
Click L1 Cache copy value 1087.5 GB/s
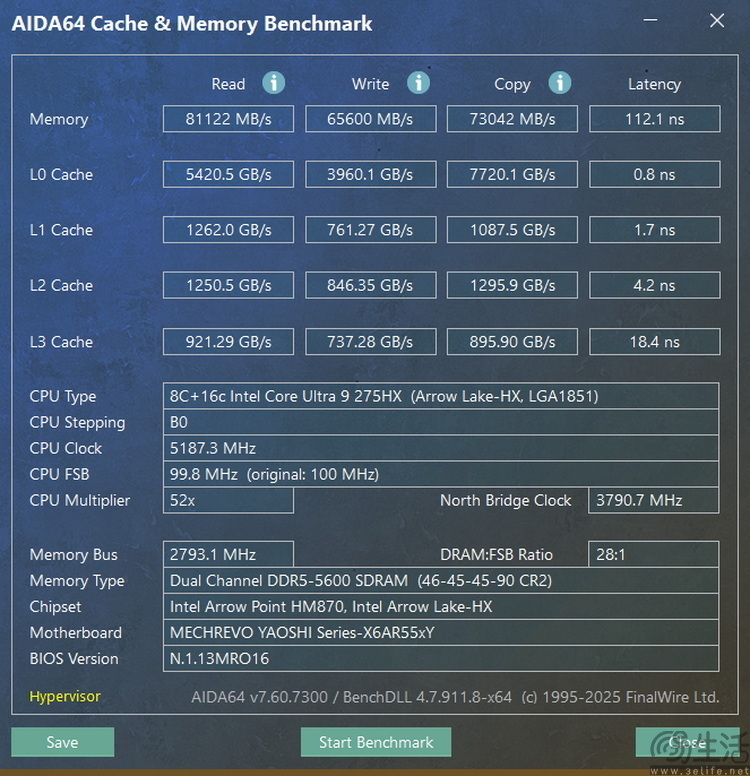[512, 230]
